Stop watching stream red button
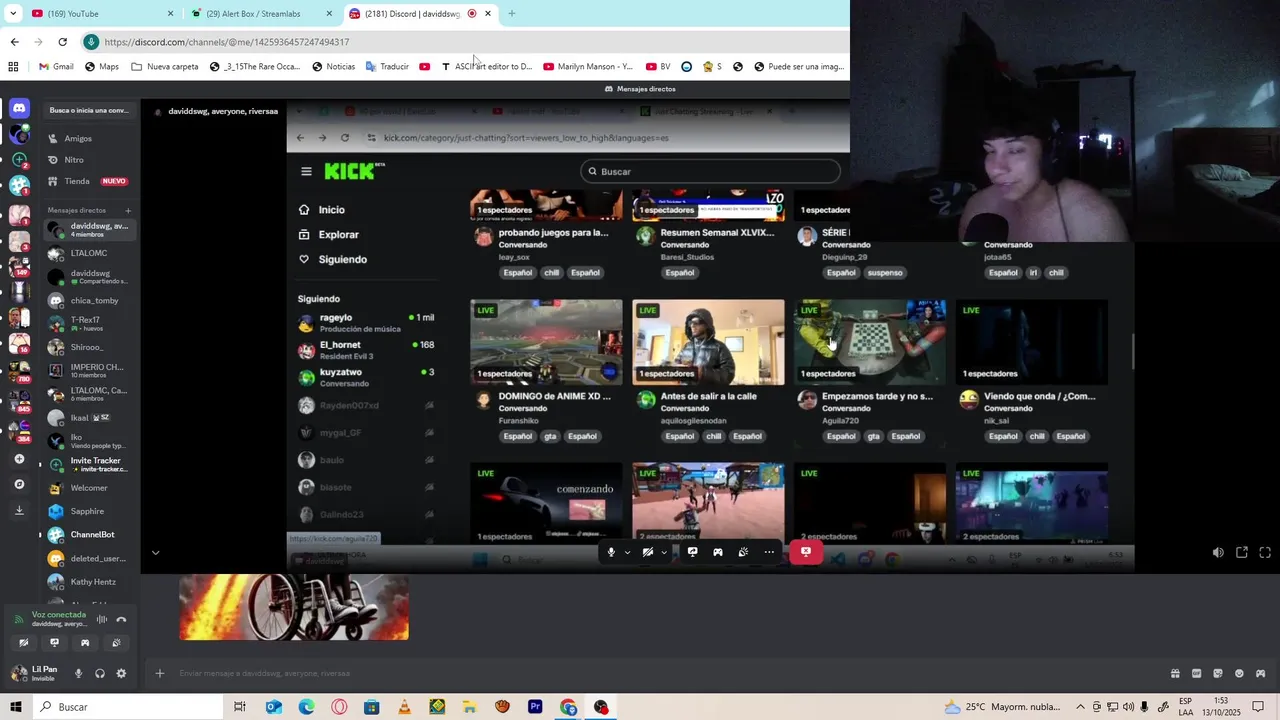The image size is (1280, 720). (806, 552)
